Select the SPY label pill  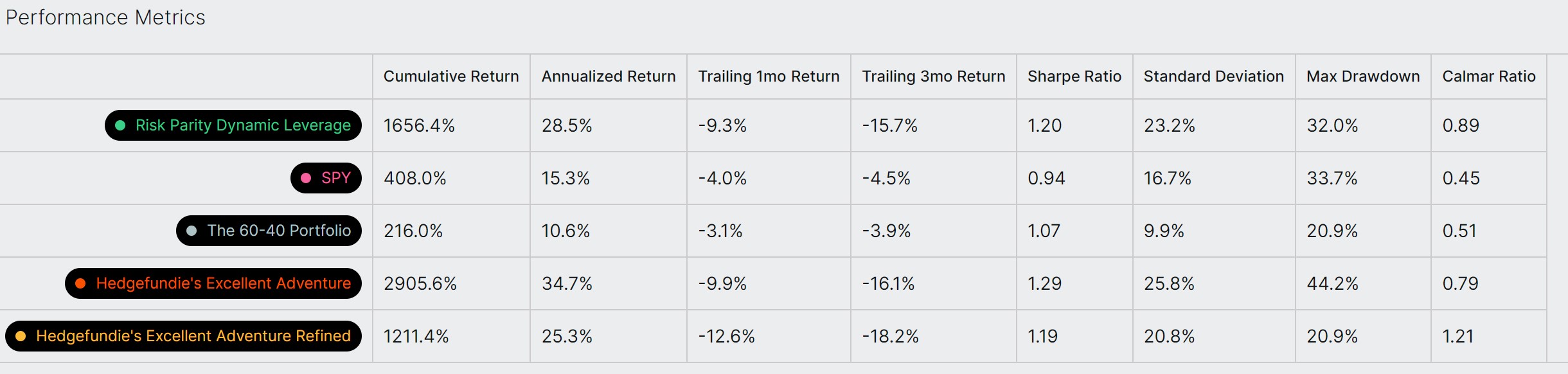click(x=326, y=178)
